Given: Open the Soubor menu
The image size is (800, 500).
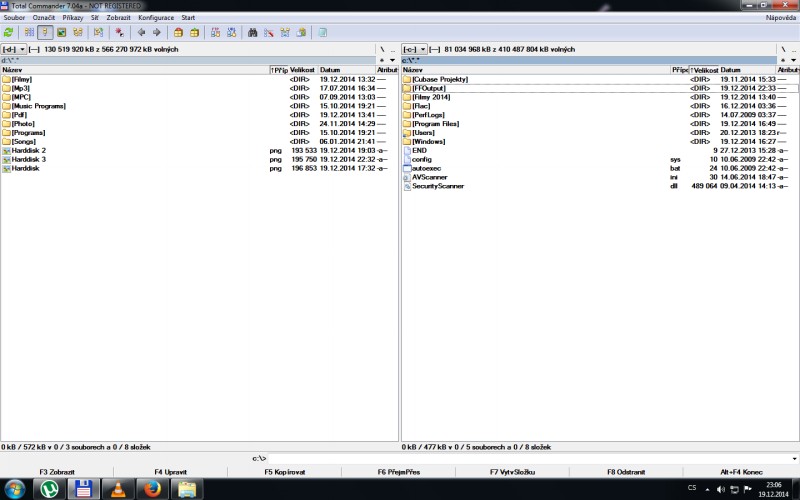Looking at the screenshot, I should (14, 17).
